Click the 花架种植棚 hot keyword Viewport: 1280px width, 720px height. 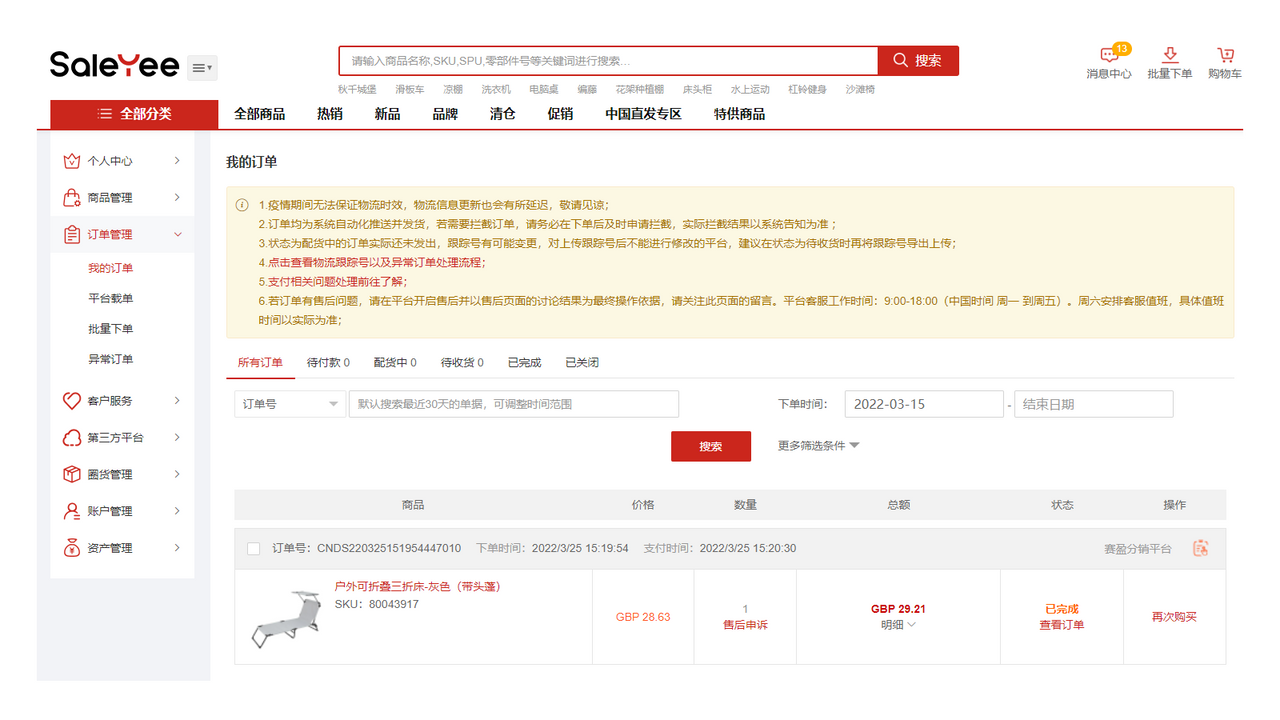point(640,90)
